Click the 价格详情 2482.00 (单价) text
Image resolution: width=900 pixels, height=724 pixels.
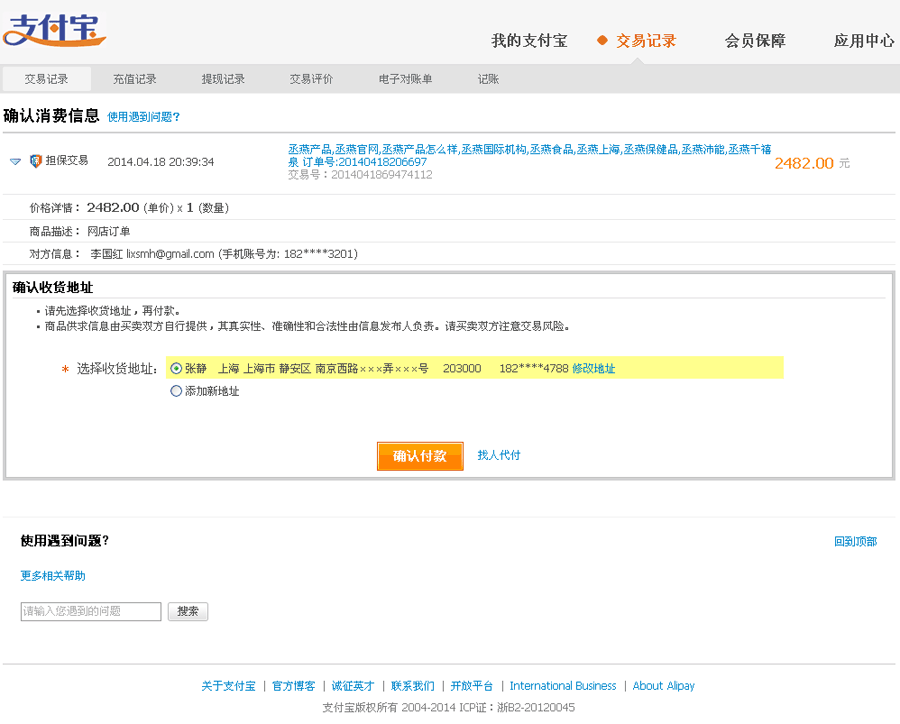tap(102, 208)
